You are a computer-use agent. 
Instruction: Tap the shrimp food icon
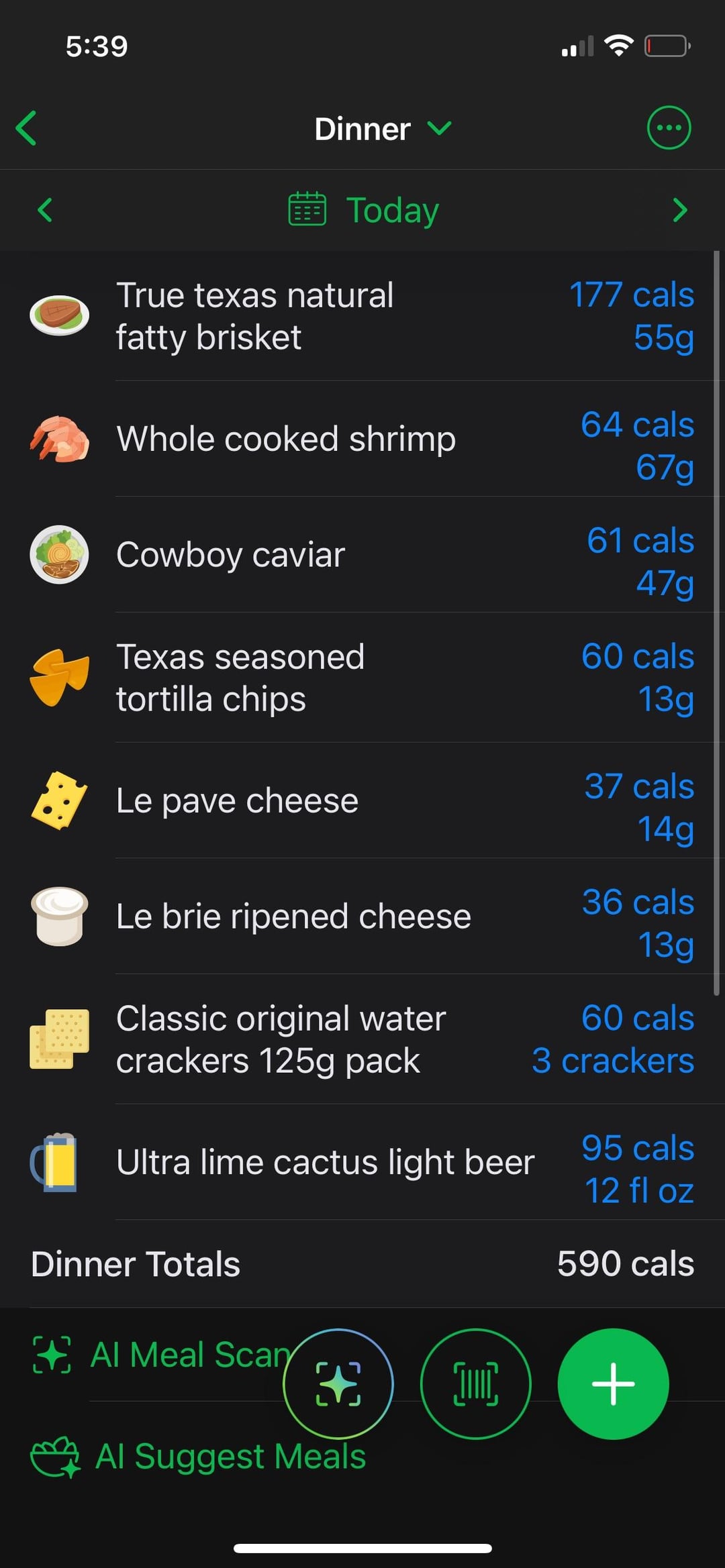point(59,439)
